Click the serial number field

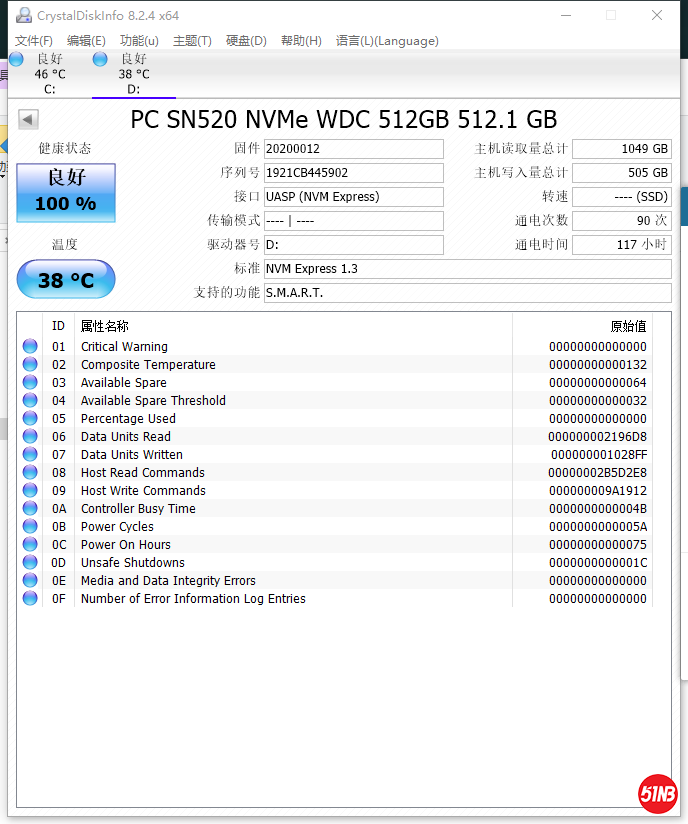click(x=353, y=173)
